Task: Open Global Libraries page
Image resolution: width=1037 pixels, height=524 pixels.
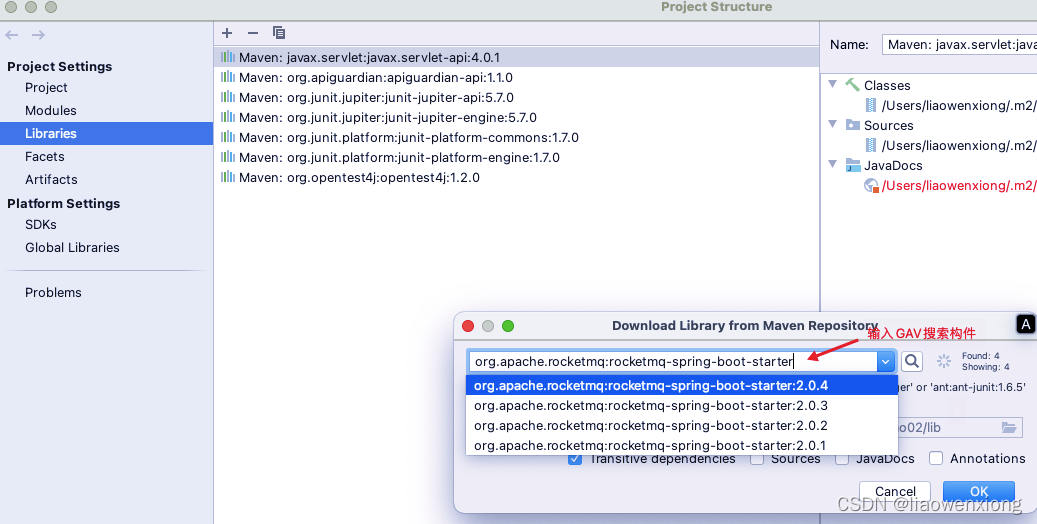Action: pos(72,247)
